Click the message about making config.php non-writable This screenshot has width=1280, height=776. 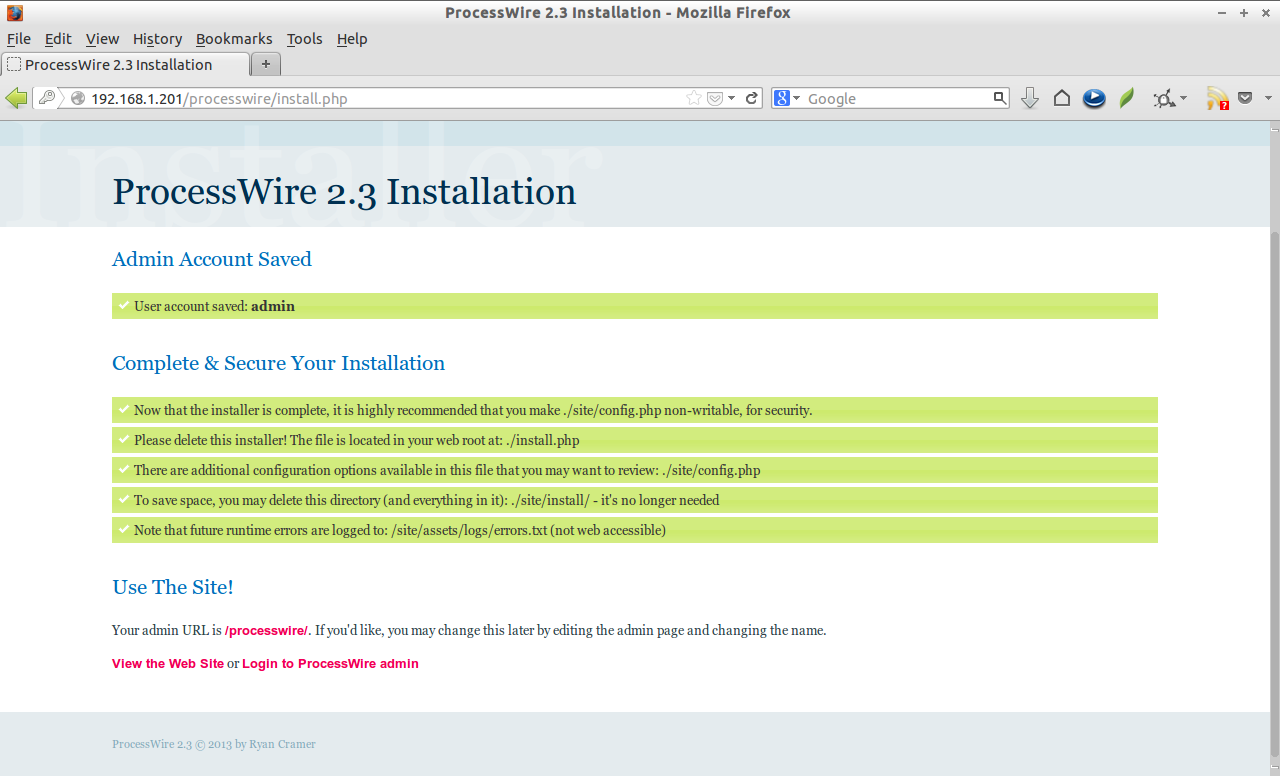[635, 410]
